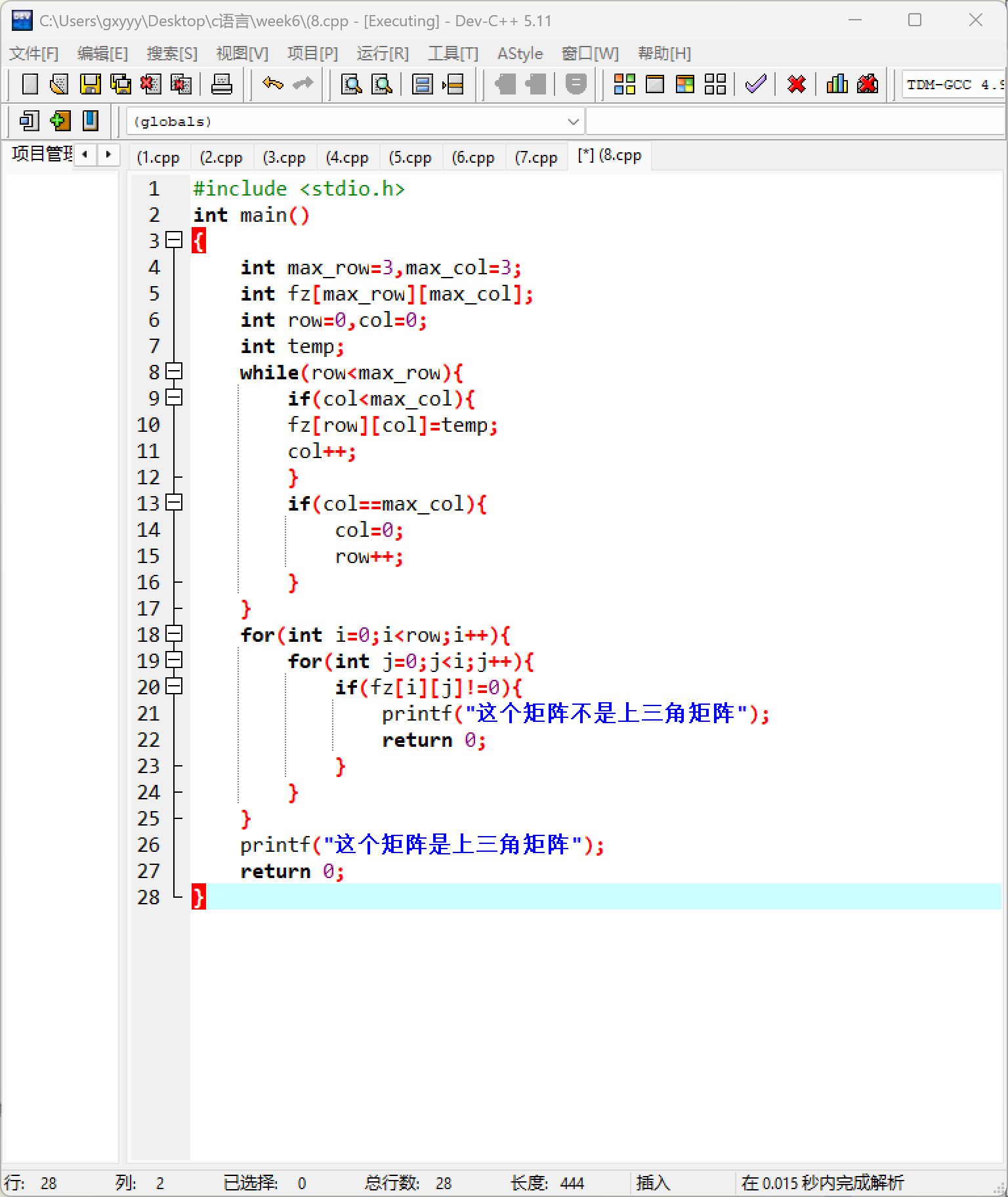The image size is (1008, 1197).
Task: Click the Run window icon
Action: (x=654, y=84)
